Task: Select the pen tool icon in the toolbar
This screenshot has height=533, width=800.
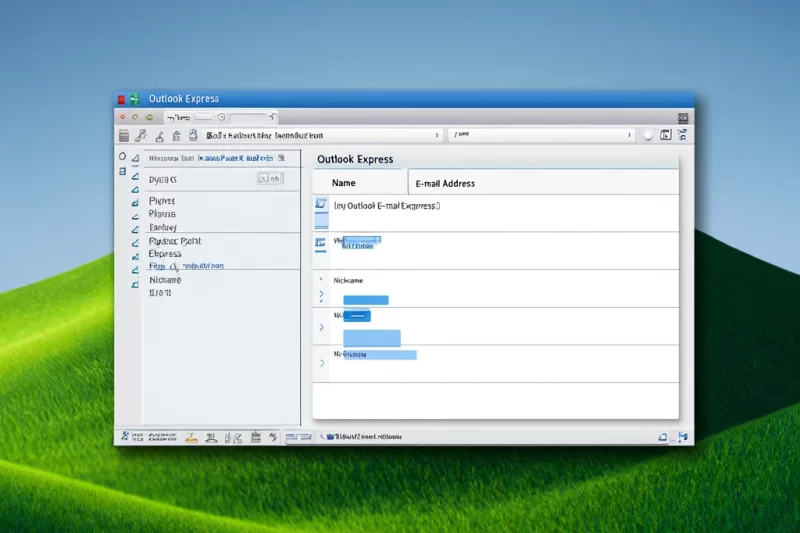Action: pyautogui.click(x=141, y=135)
